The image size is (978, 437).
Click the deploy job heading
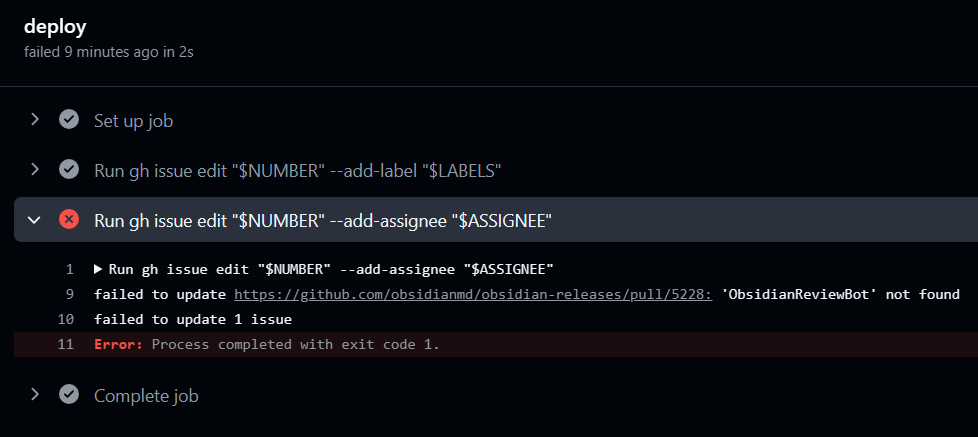[55, 27]
